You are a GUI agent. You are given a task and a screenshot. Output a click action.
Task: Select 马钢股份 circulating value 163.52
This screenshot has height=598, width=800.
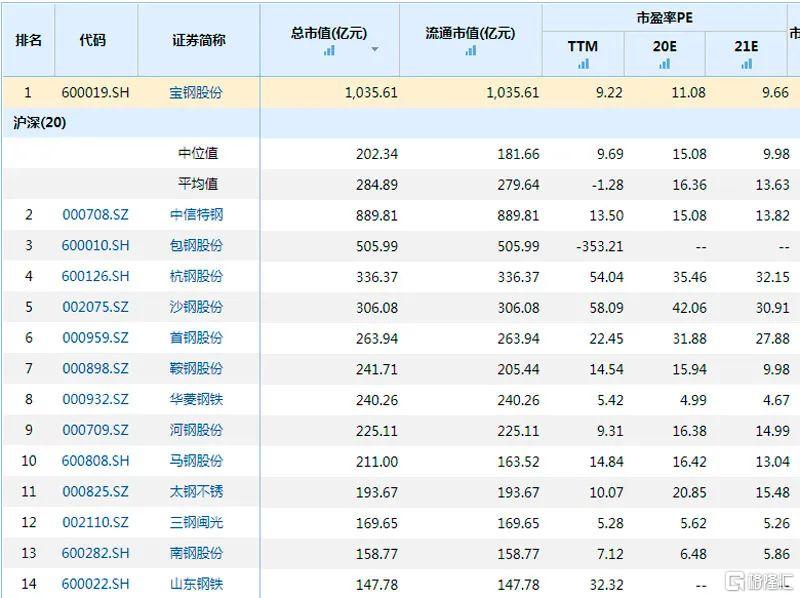(x=518, y=461)
